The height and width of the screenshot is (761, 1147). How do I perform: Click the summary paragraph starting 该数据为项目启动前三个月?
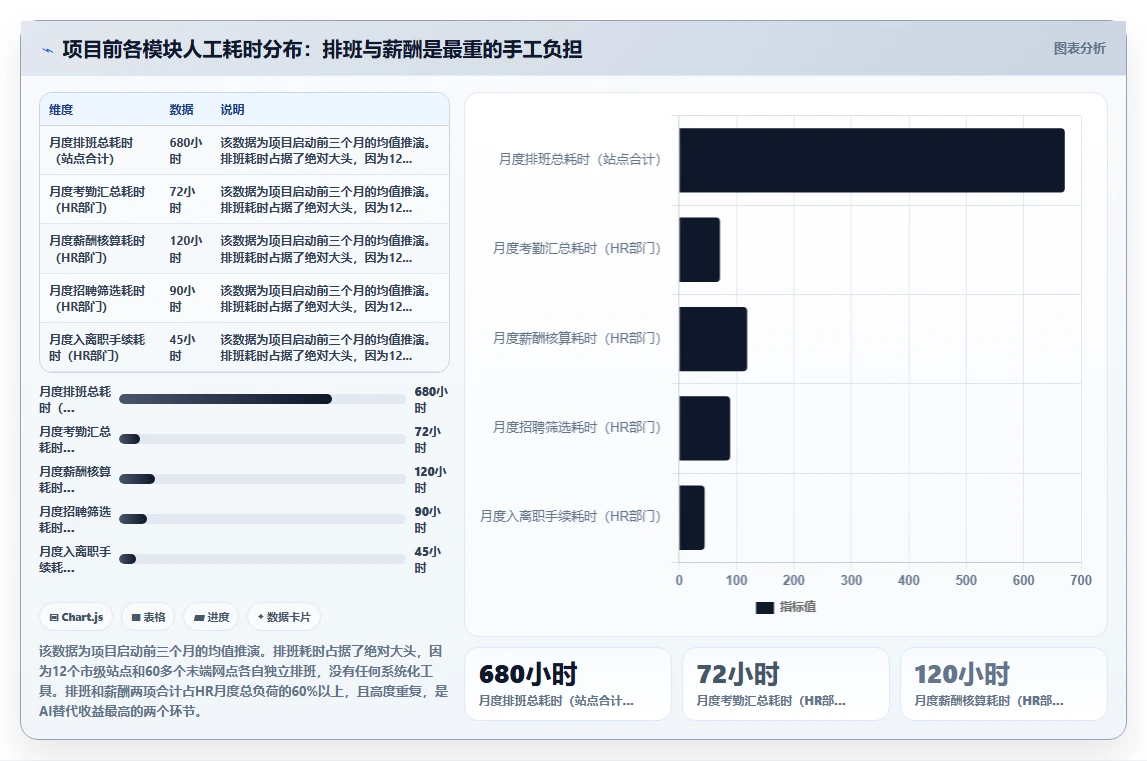click(x=244, y=681)
